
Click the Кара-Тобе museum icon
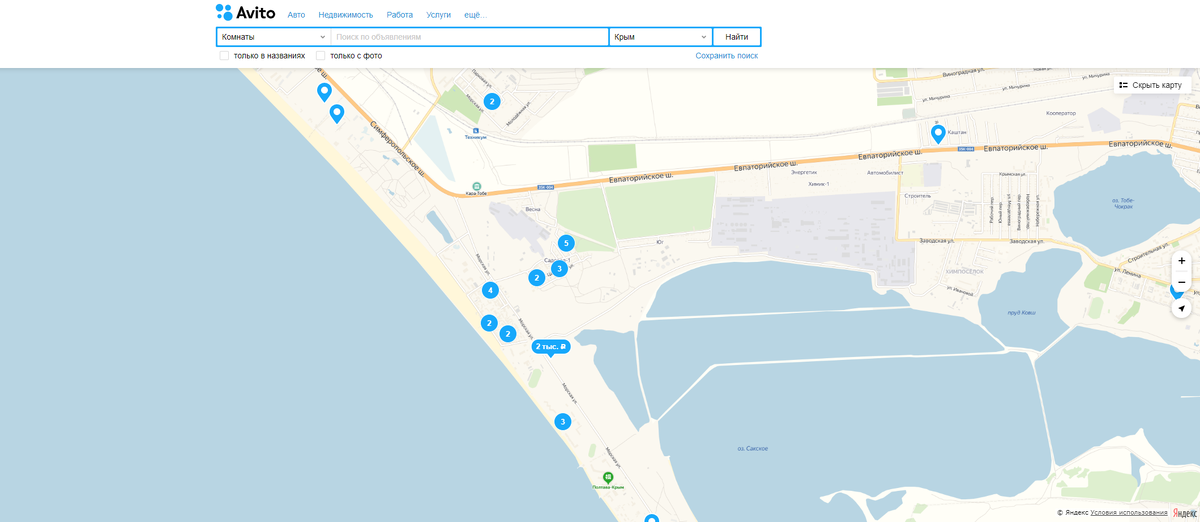476,186
